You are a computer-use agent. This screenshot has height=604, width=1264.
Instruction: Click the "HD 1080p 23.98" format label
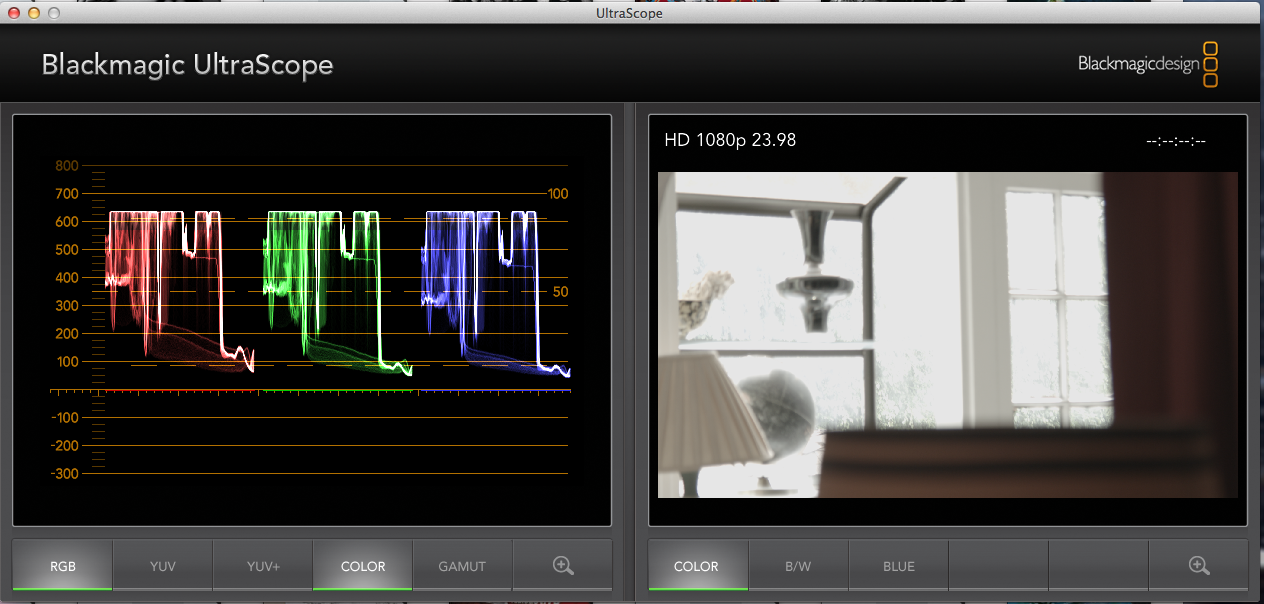[x=730, y=140]
